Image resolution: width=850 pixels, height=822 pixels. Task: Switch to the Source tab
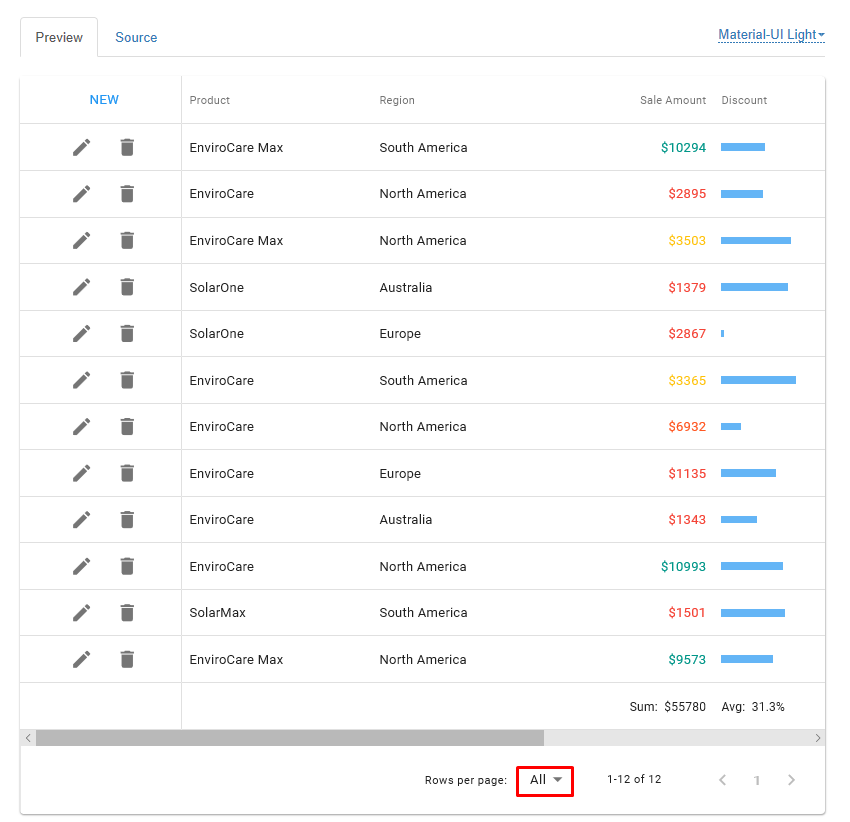[x=136, y=37]
